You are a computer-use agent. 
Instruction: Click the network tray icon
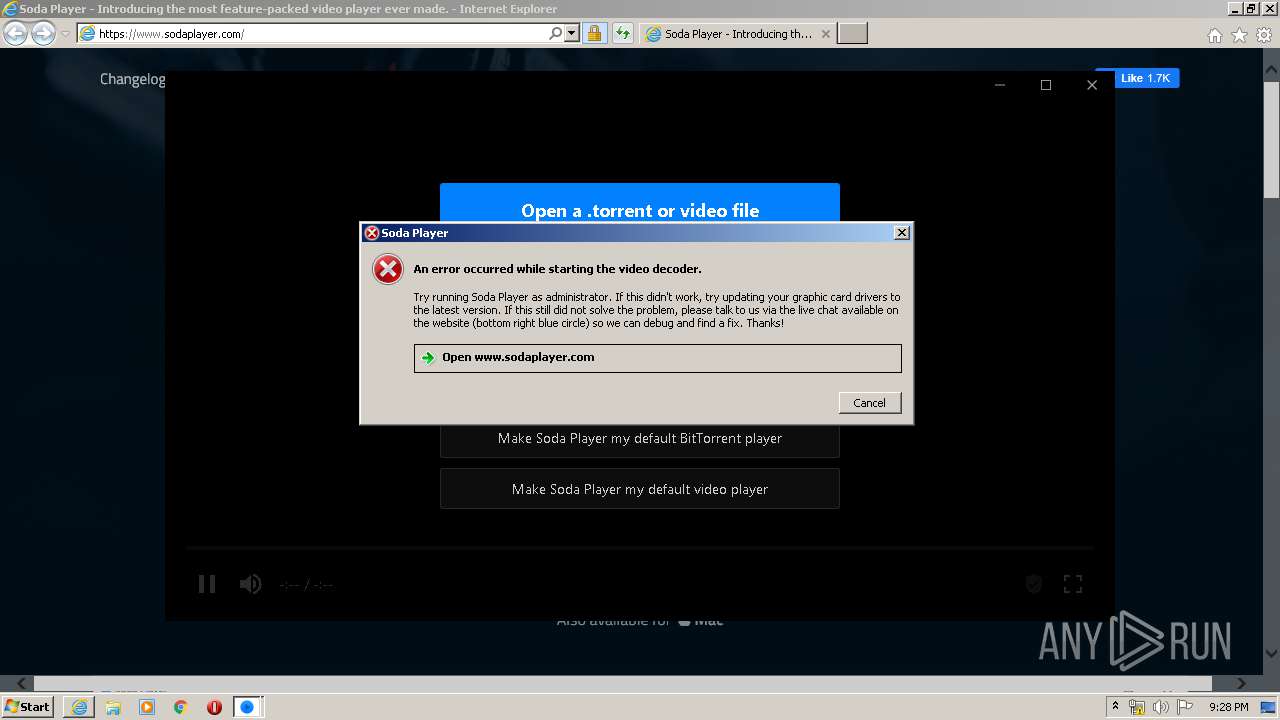[1137, 707]
